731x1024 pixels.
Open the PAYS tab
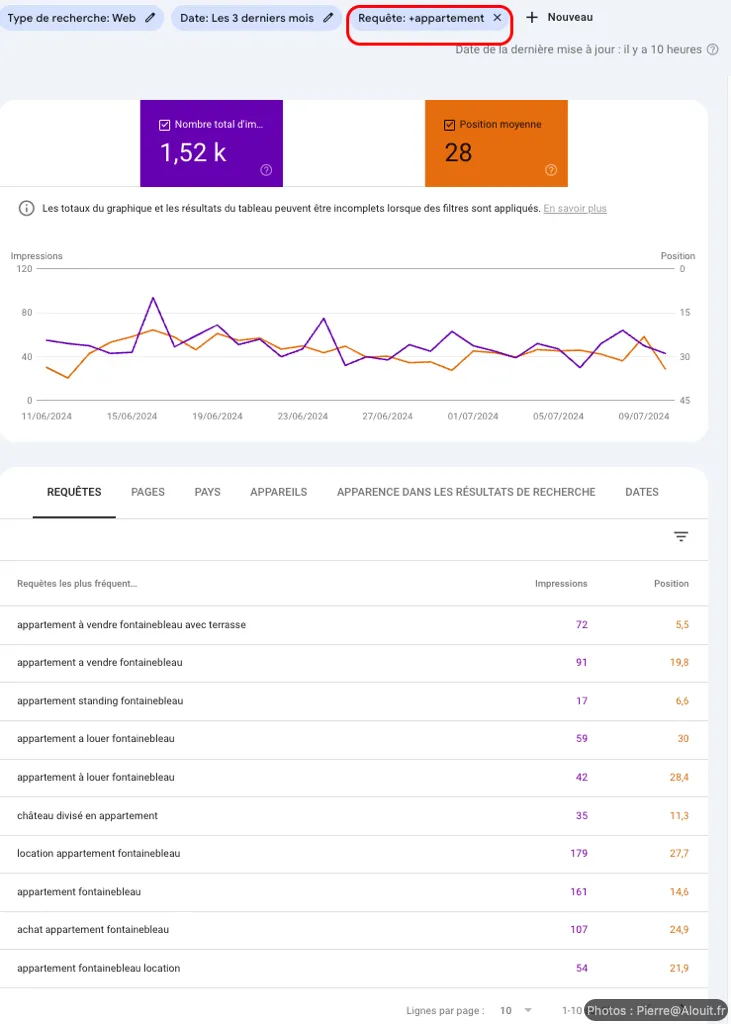(x=207, y=492)
